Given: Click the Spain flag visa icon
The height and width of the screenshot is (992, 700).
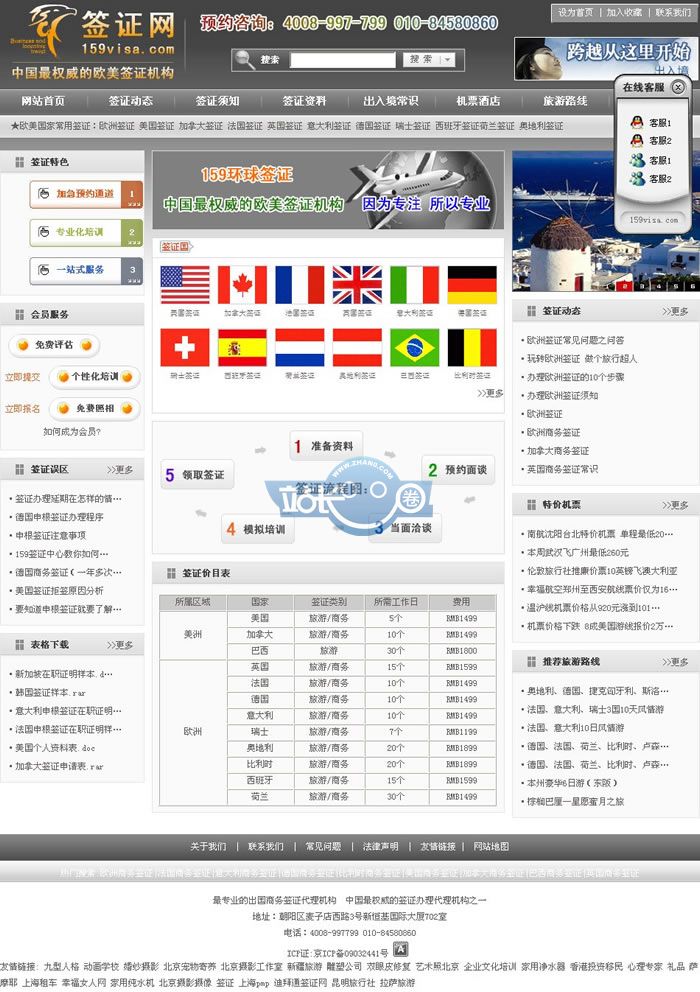Looking at the screenshot, I should pos(242,347).
